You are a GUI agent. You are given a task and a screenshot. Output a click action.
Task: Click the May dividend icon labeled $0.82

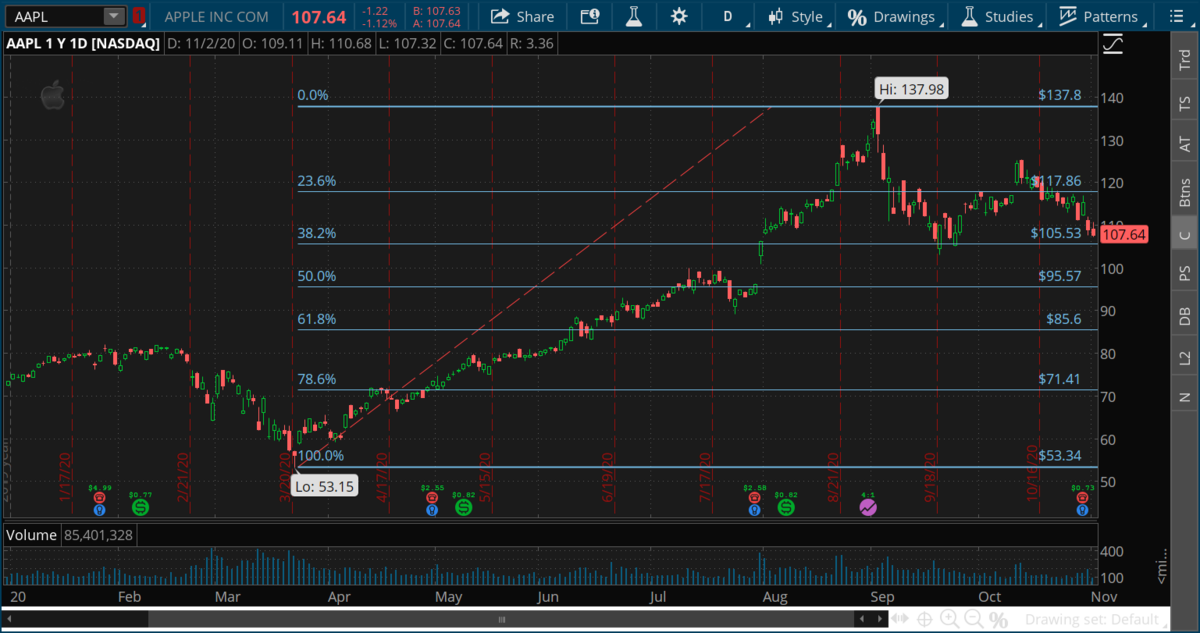463,508
